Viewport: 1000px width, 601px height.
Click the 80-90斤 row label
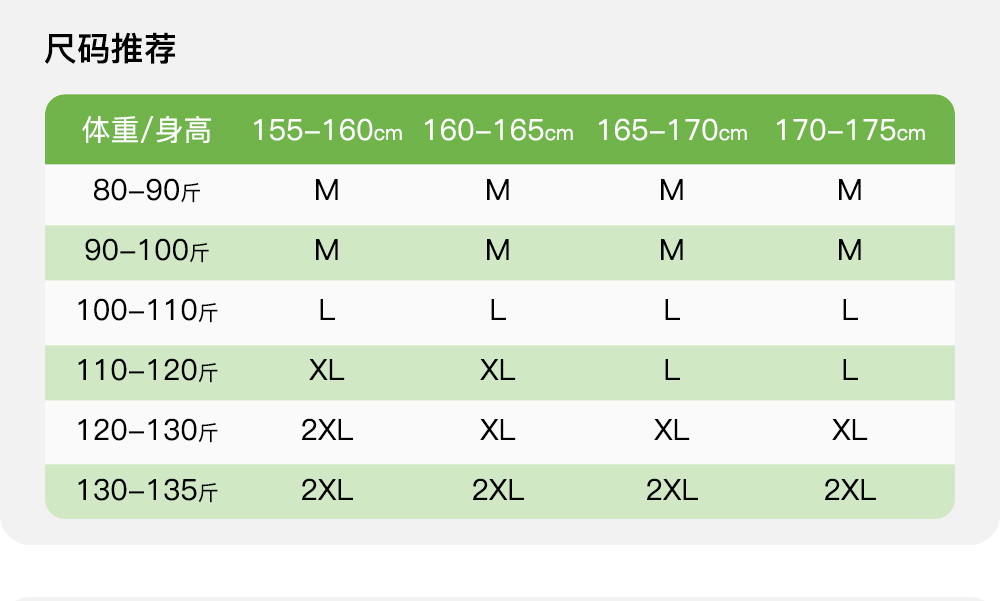click(x=147, y=191)
